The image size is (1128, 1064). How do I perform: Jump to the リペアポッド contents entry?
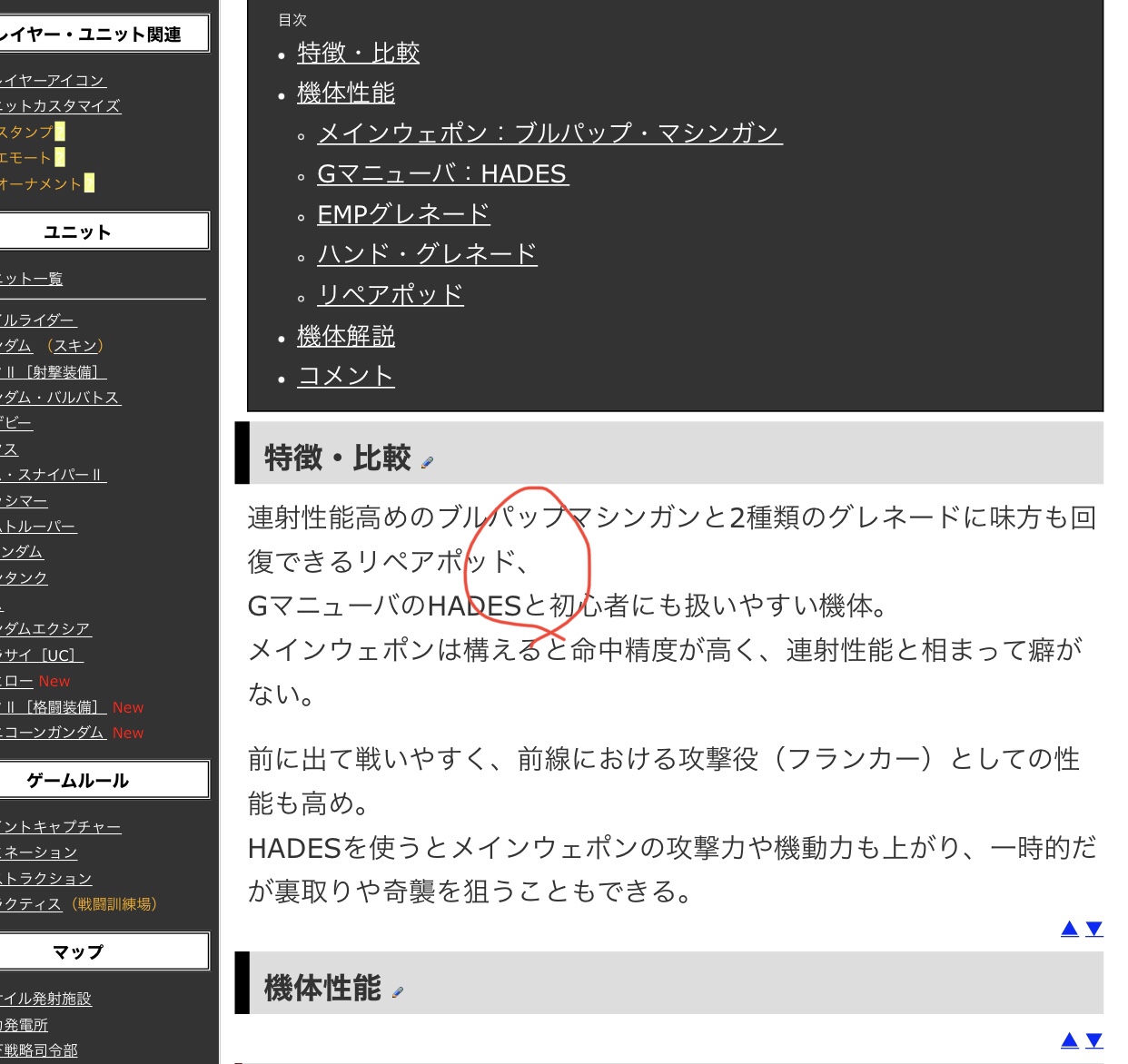(x=391, y=295)
